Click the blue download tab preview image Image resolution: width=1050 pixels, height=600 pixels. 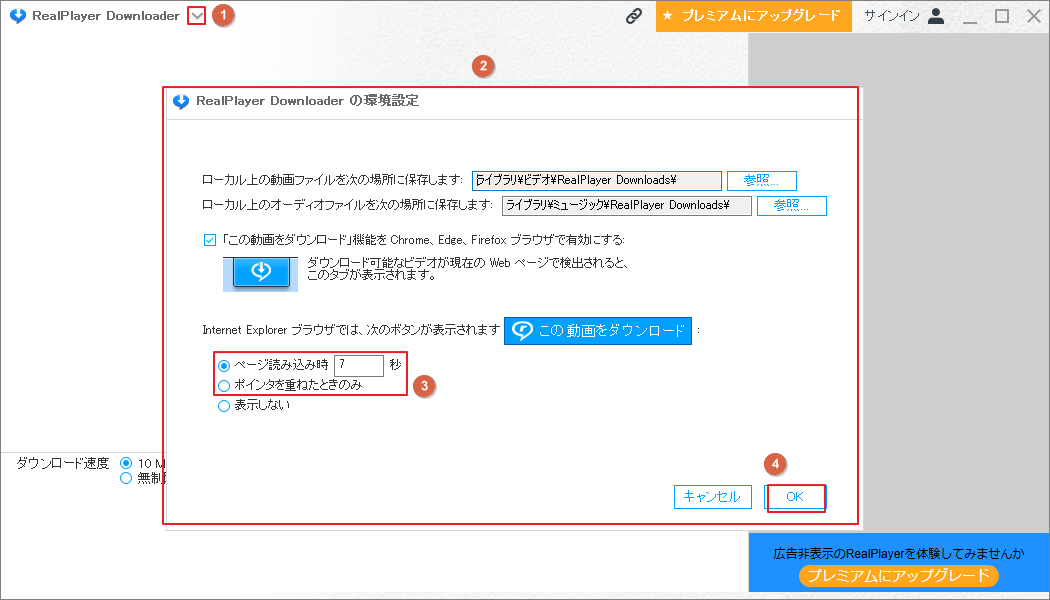[260, 273]
